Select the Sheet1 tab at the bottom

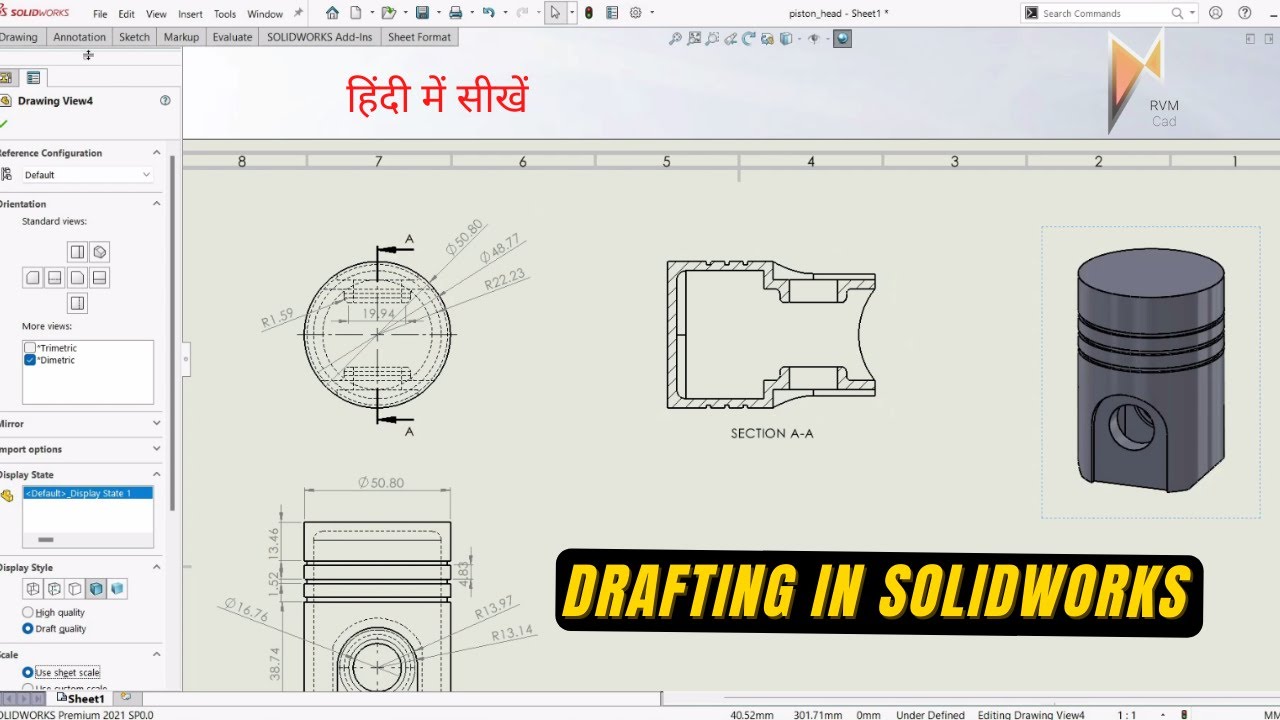80,698
